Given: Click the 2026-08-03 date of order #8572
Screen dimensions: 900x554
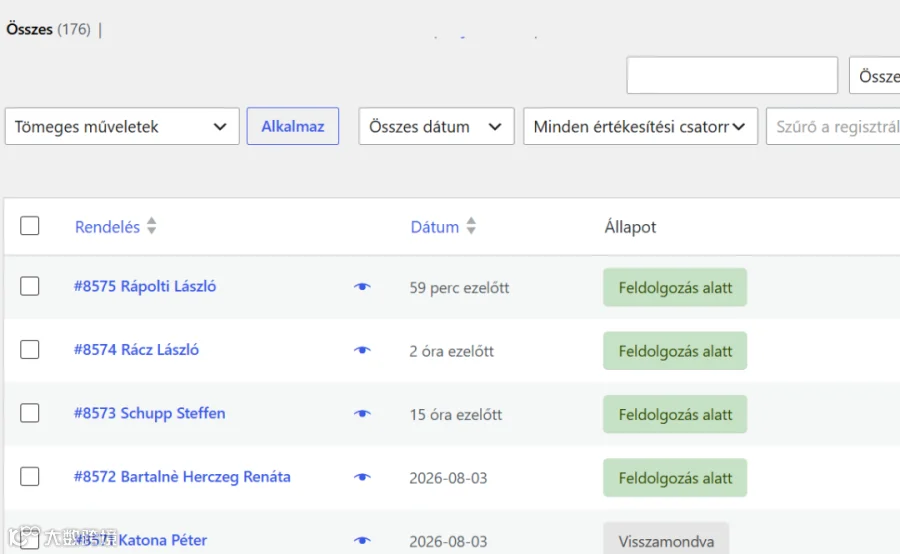Looking at the screenshot, I should [x=448, y=478].
